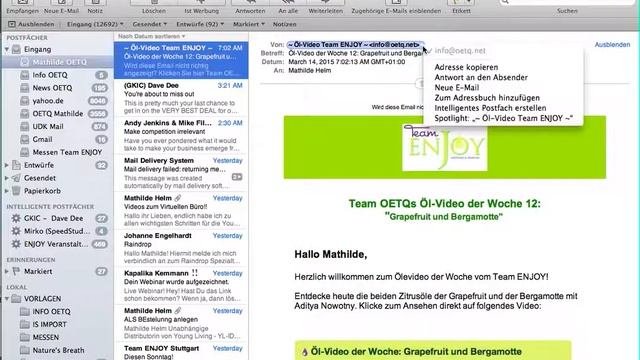
Task: Open Nach Datum sortieren sort menu
Action: coord(151,36)
